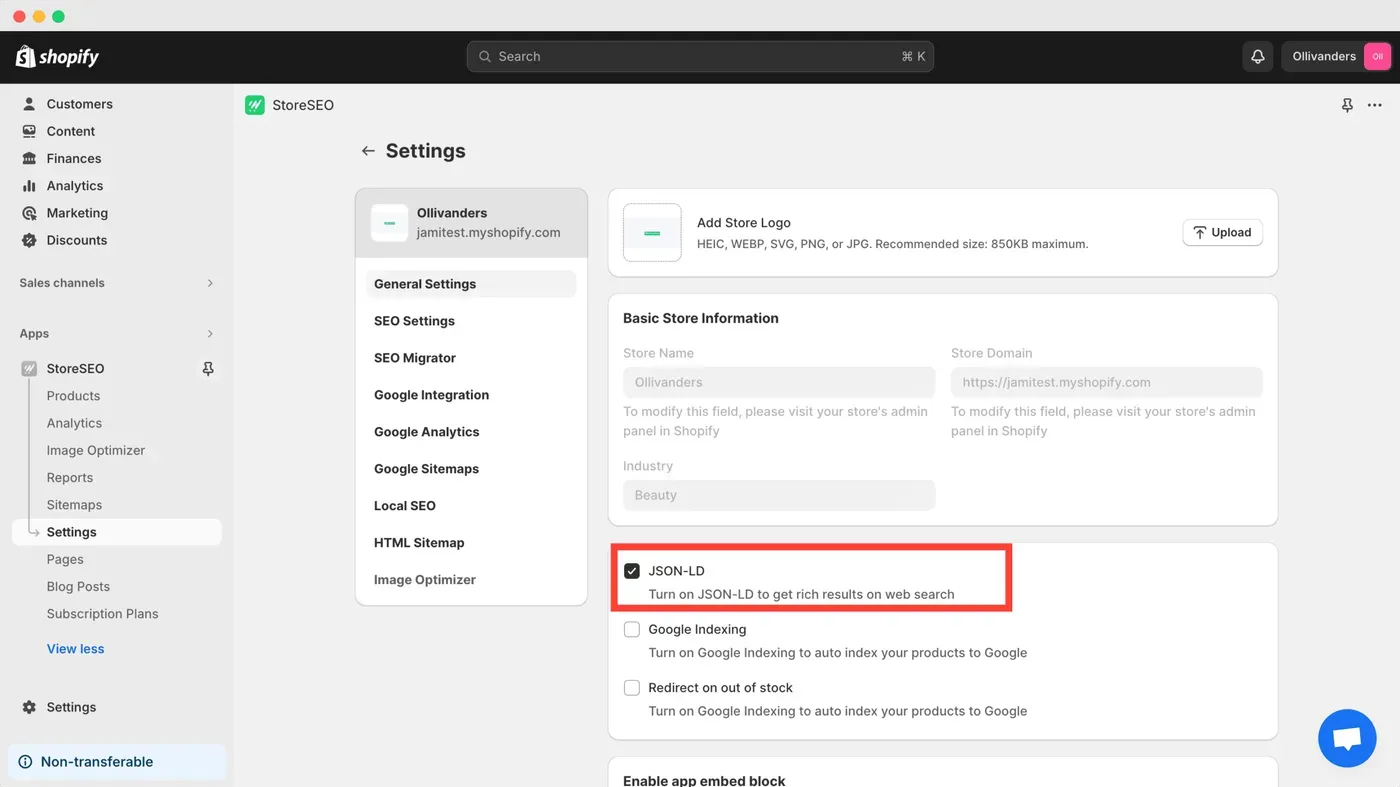This screenshot has width=1400, height=787.
Task: Click the Basic Store Information heading
Action: (701, 318)
